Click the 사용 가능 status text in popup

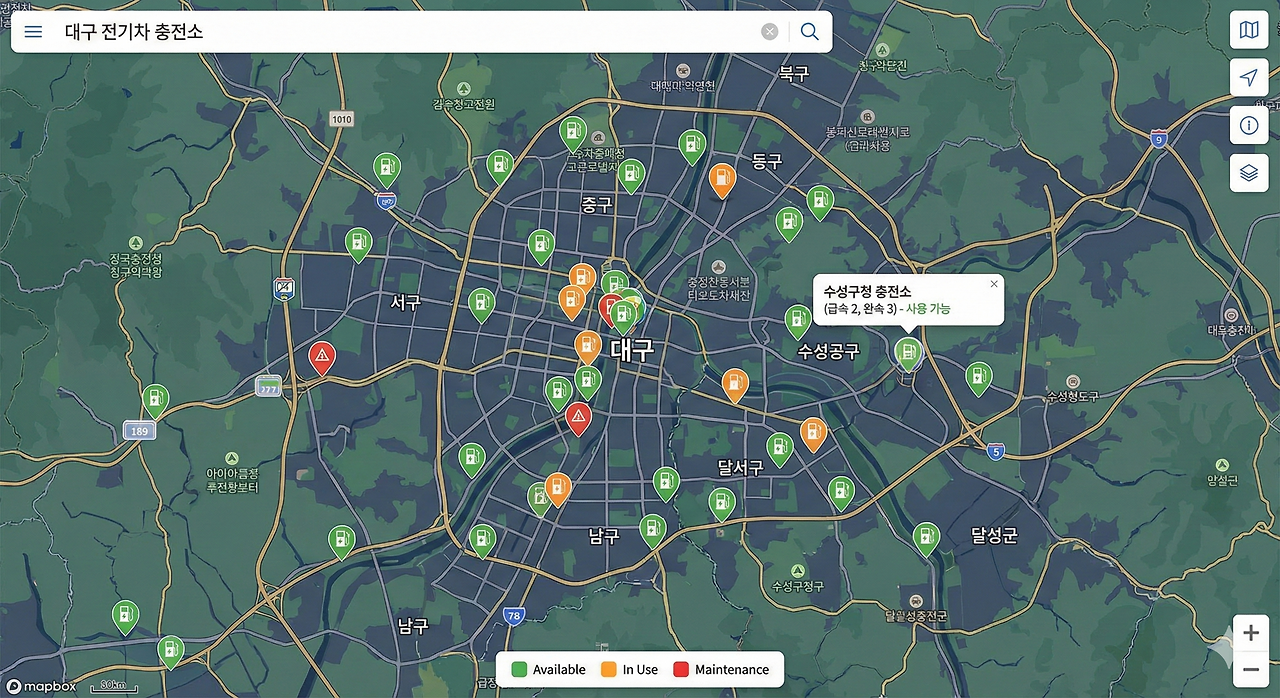coord(929,309)
